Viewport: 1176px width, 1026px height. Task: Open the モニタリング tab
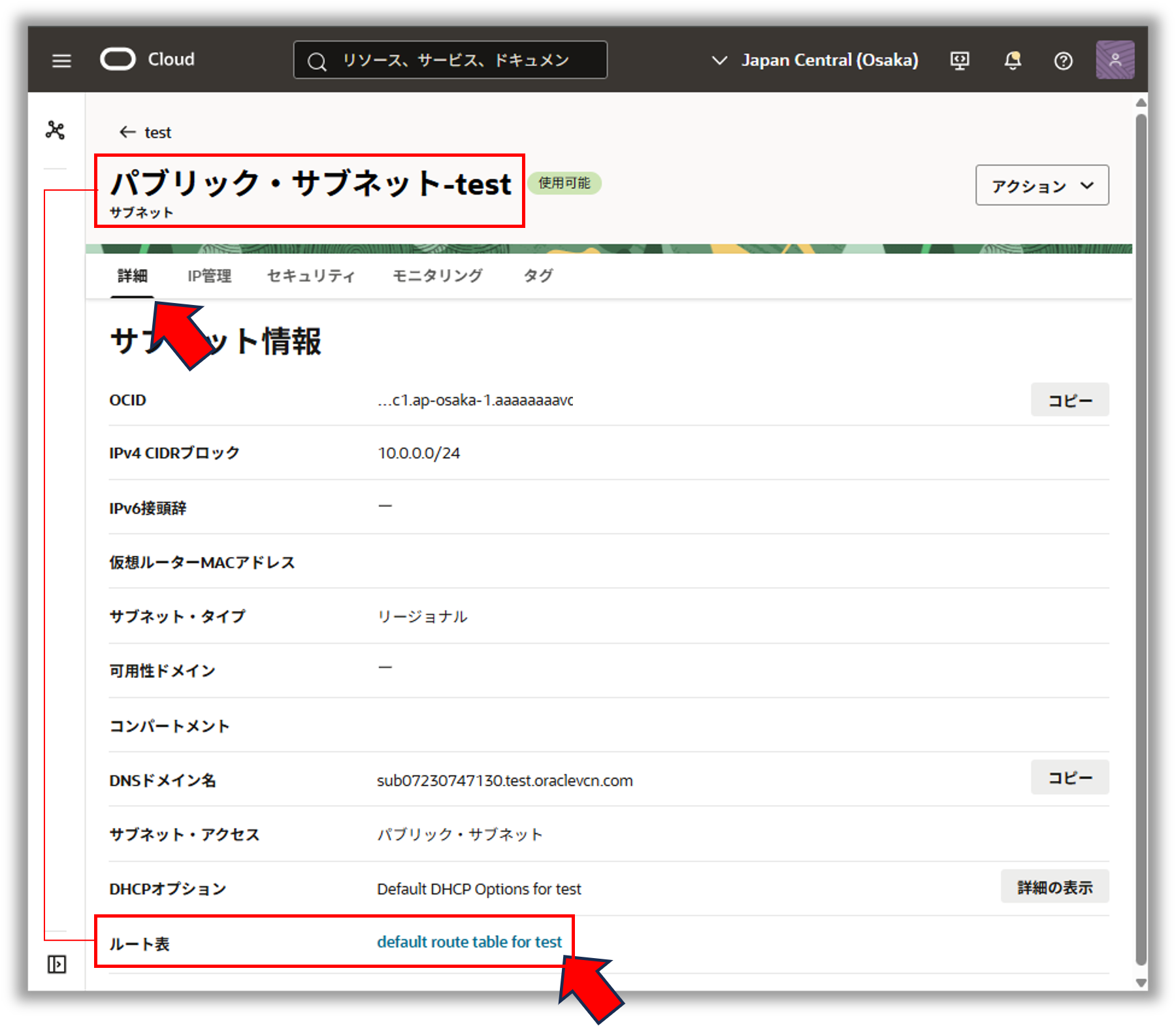tap(437, 276)
